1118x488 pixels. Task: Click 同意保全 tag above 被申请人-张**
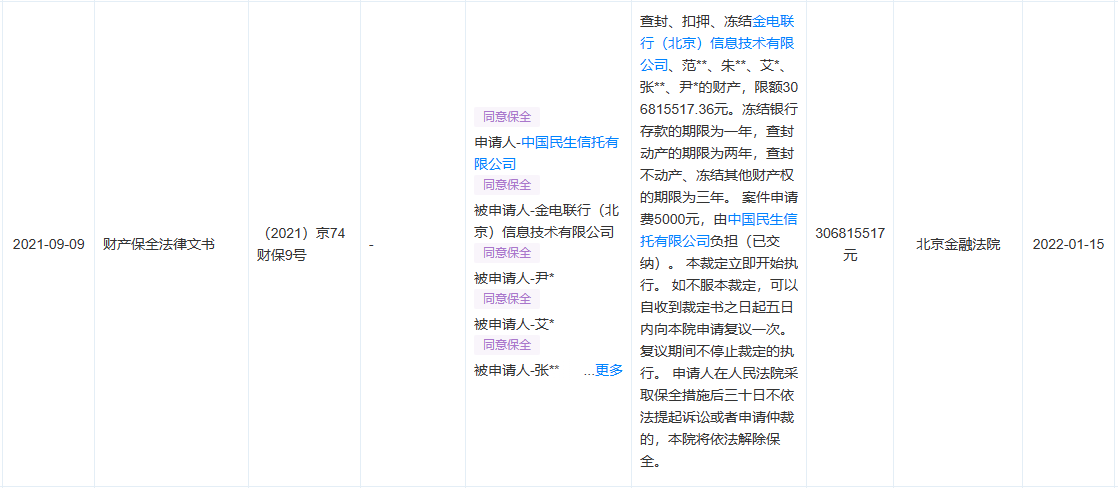[x=507, y=345]
